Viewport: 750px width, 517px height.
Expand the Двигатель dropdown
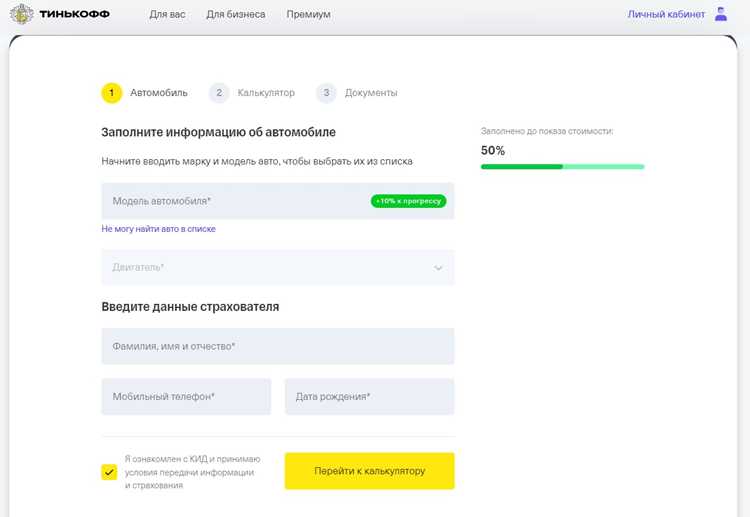278,267
